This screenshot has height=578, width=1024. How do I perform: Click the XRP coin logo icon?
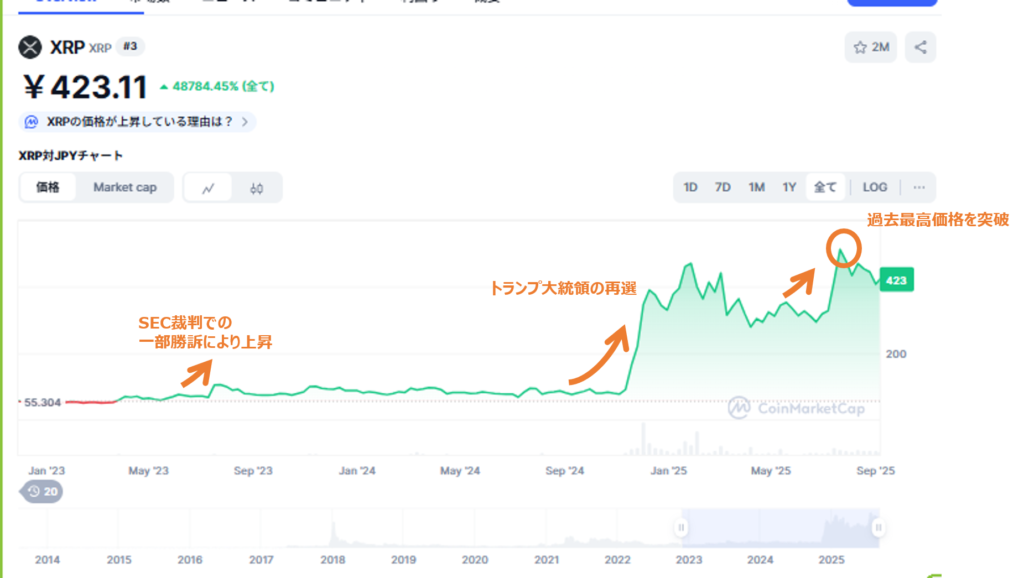tap(31, 47)
